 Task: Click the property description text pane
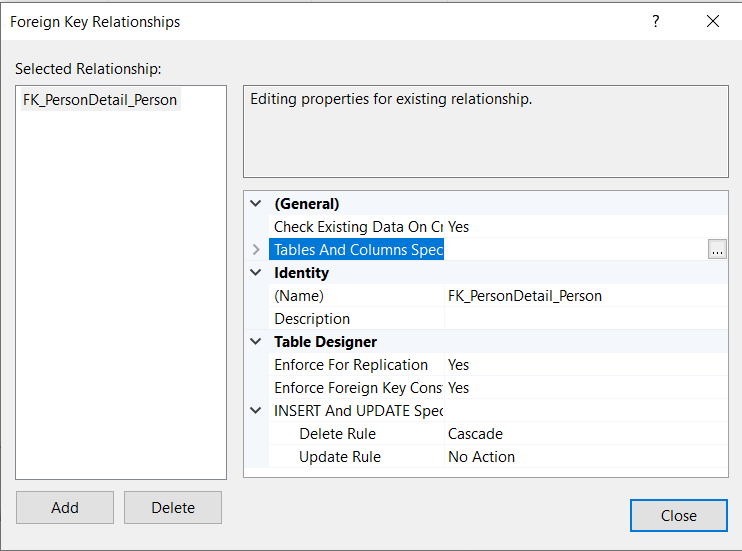click(x=486, y=131)
